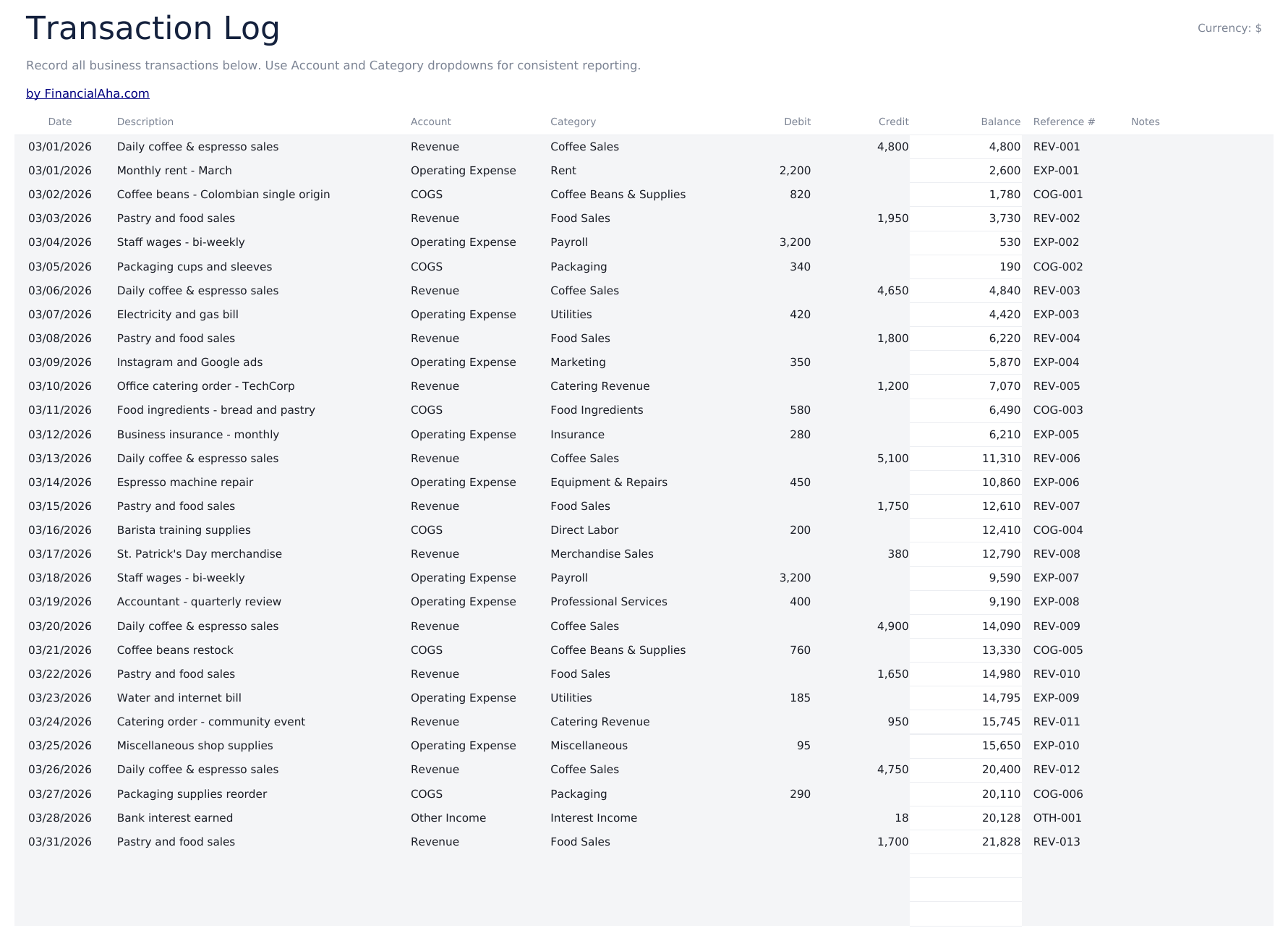
Task: Open the by FinancialAha.com link
Action: 88,93
